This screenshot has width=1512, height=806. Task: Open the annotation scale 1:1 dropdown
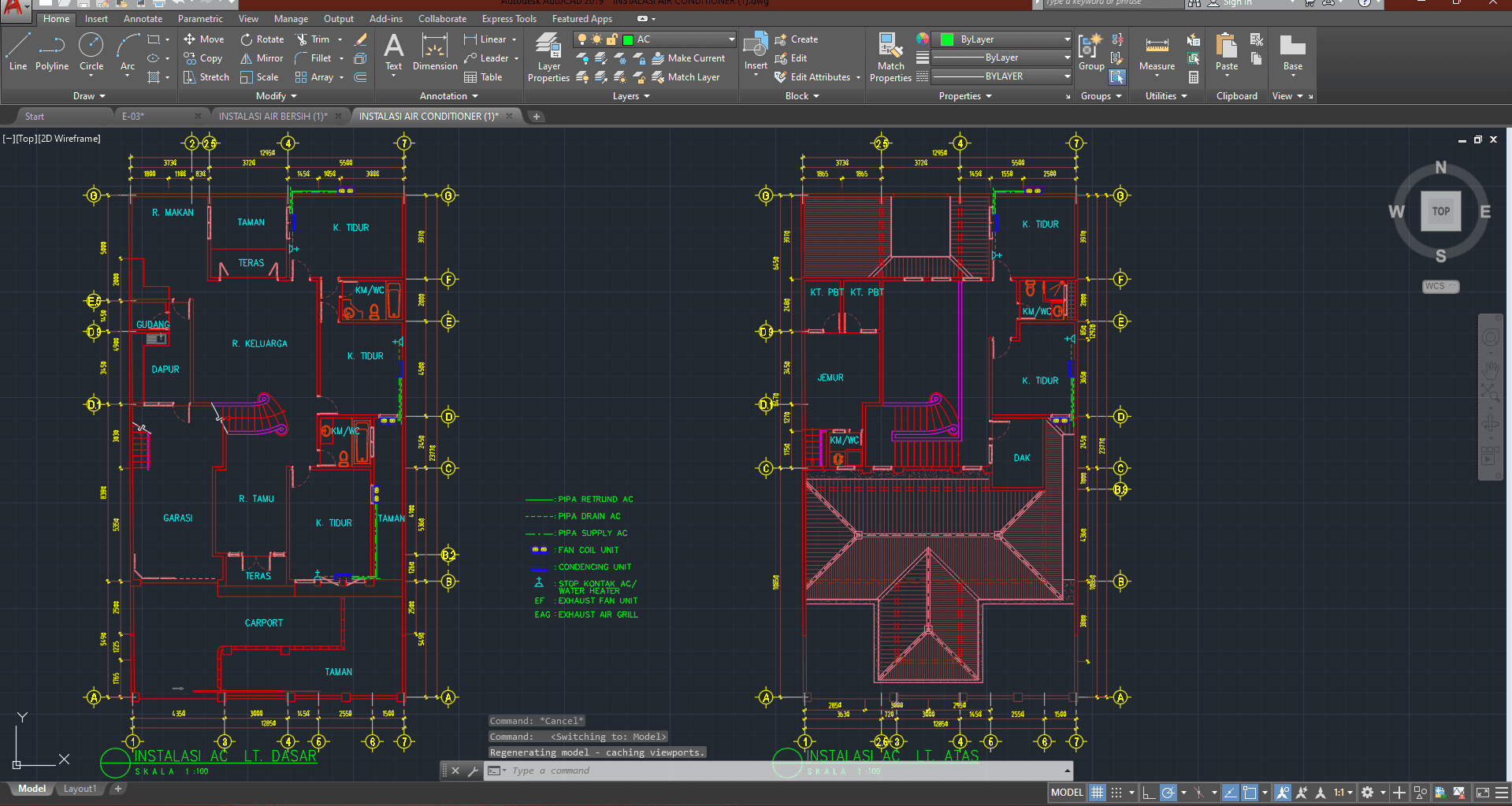click(1343, 793)
